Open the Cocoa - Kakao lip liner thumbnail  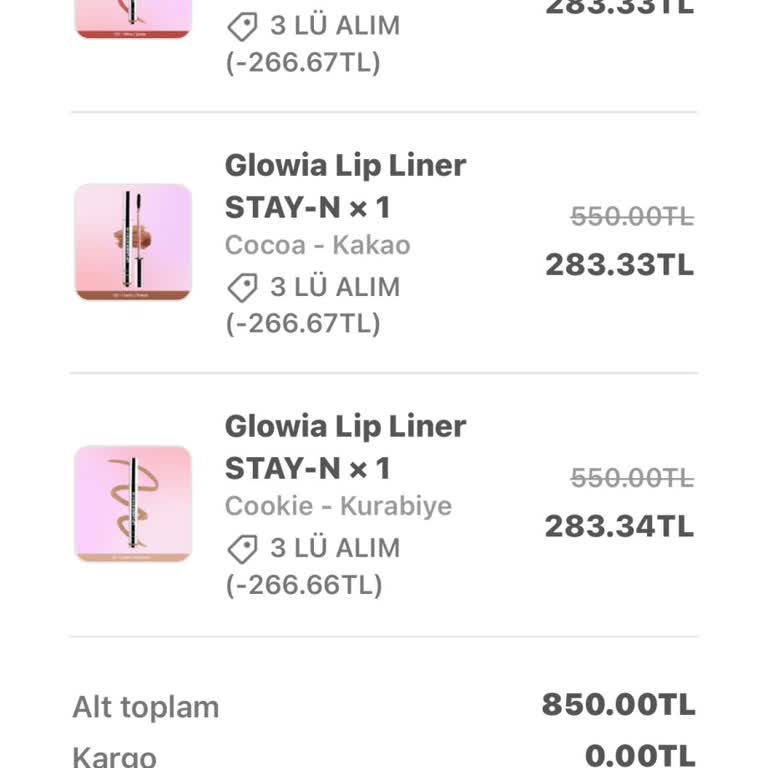(x=133, y=242)
